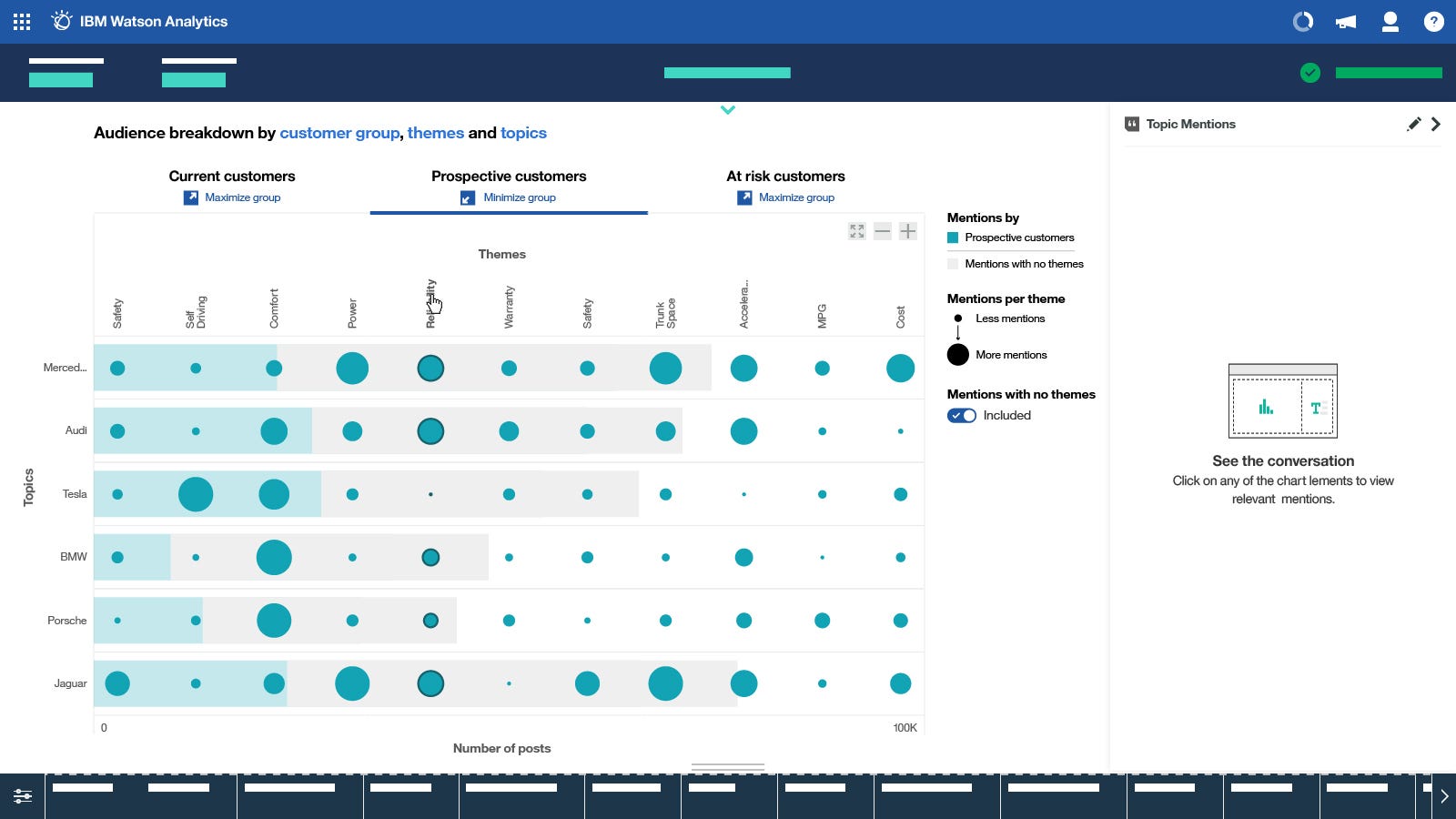Click the MPG theme column header

(822, 316)
